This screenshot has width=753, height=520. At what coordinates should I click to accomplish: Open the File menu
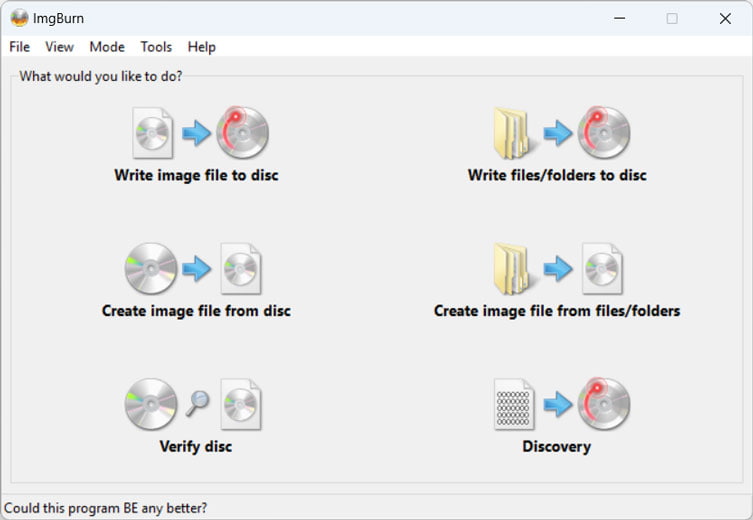(x=20, y=47)
